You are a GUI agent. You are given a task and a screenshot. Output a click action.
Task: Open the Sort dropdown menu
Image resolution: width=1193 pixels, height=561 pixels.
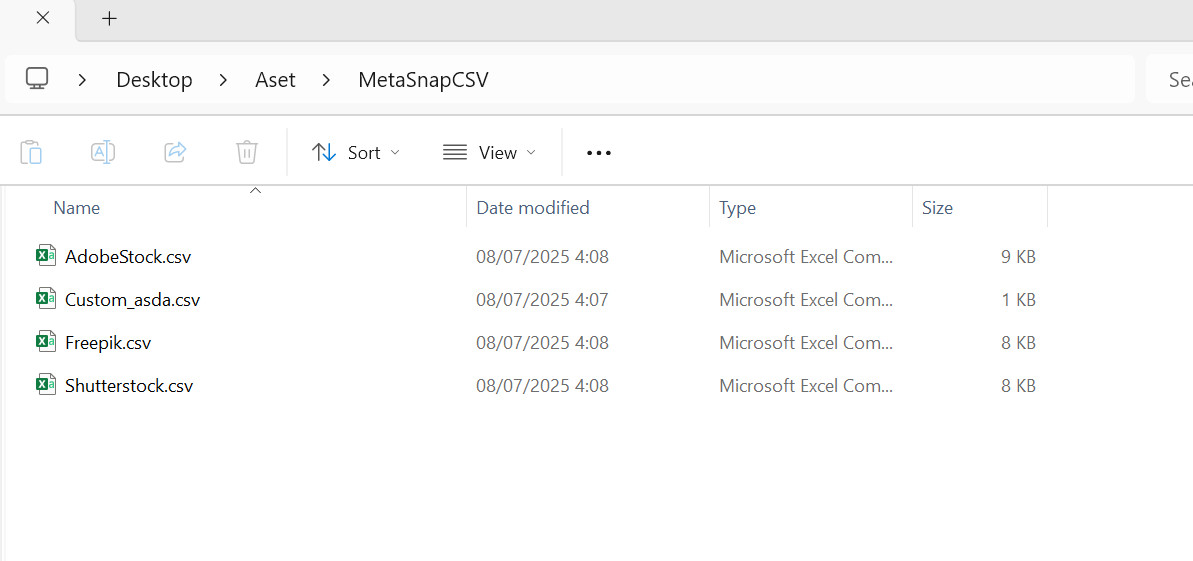pos(356,153)
